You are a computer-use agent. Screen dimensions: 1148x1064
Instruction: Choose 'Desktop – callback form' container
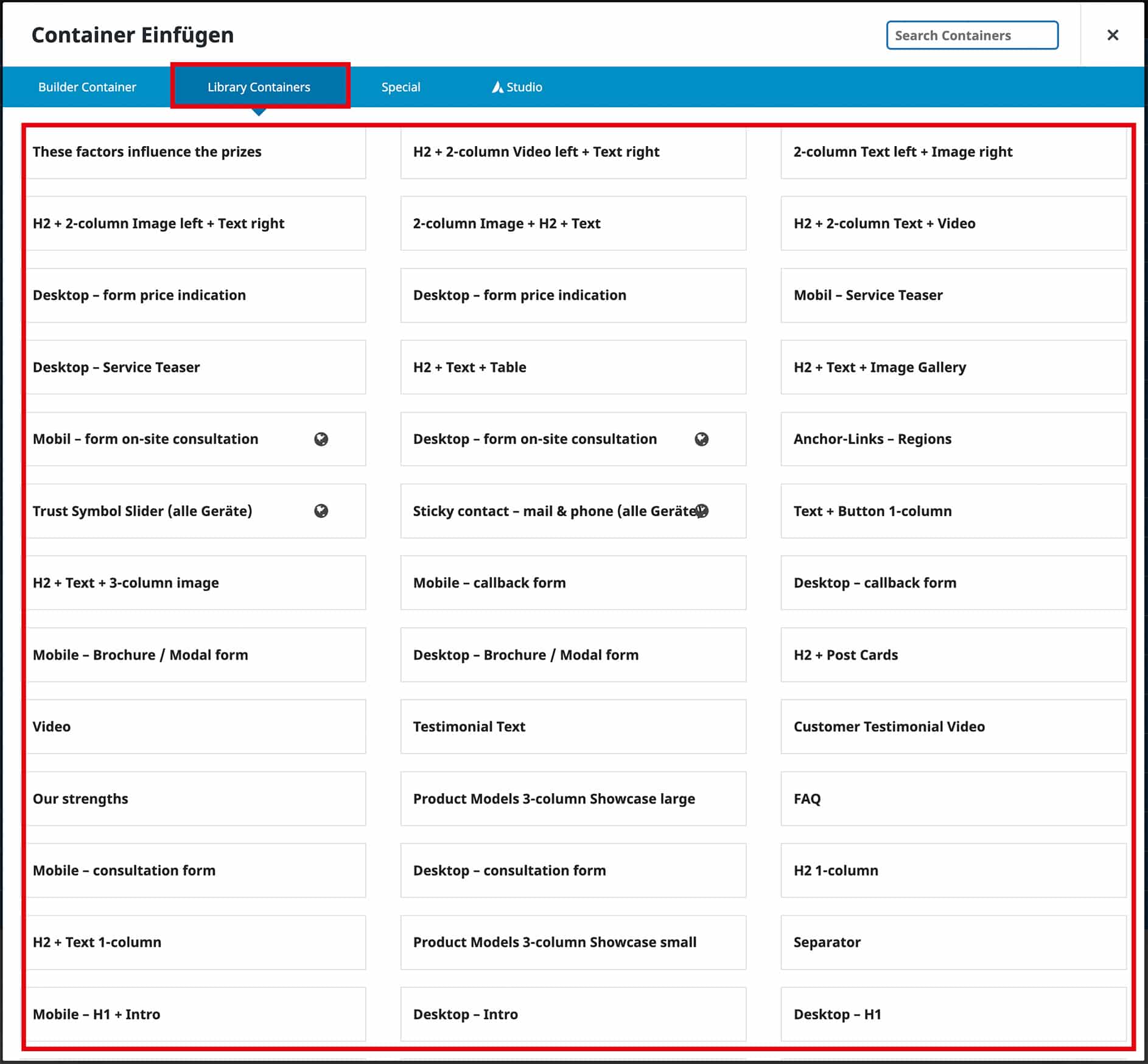pyautogui.click(x=954, y=583)
